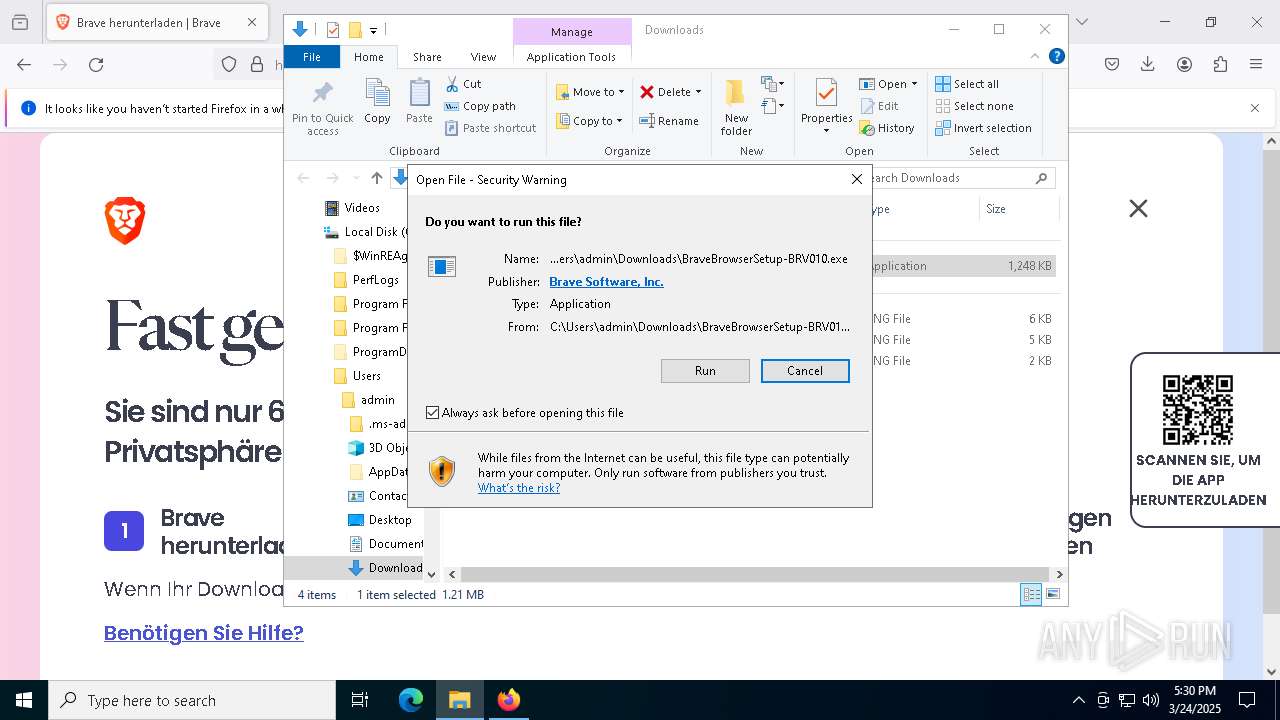The height and width of the screenshot is (720, 1280).
Task: Dismiss the Firefox notification bar
Action: [x=1255, y=108]
